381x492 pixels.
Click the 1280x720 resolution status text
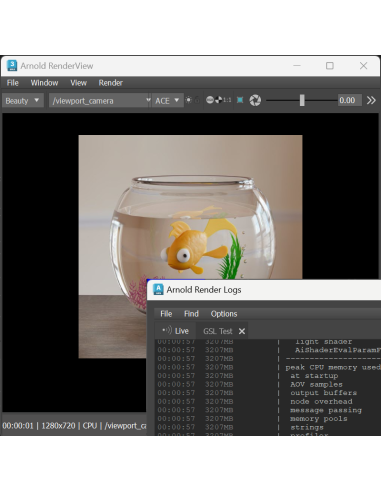pos(58,426)
